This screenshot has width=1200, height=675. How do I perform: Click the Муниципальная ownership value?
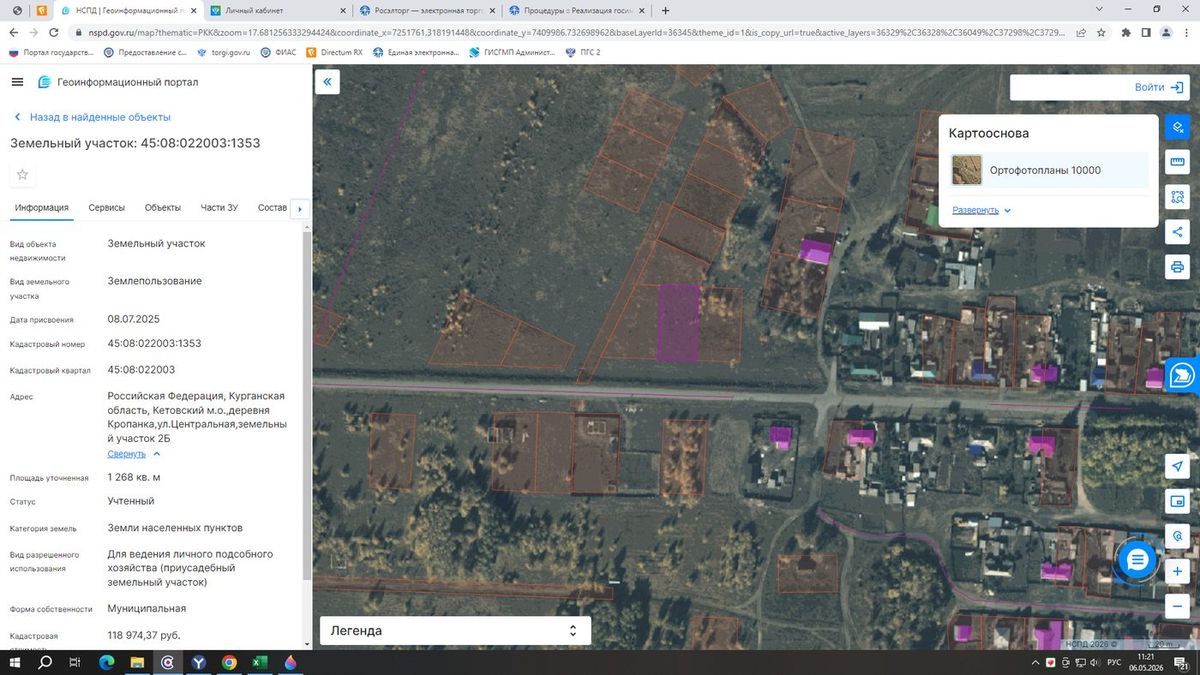[x=147, y=608]
